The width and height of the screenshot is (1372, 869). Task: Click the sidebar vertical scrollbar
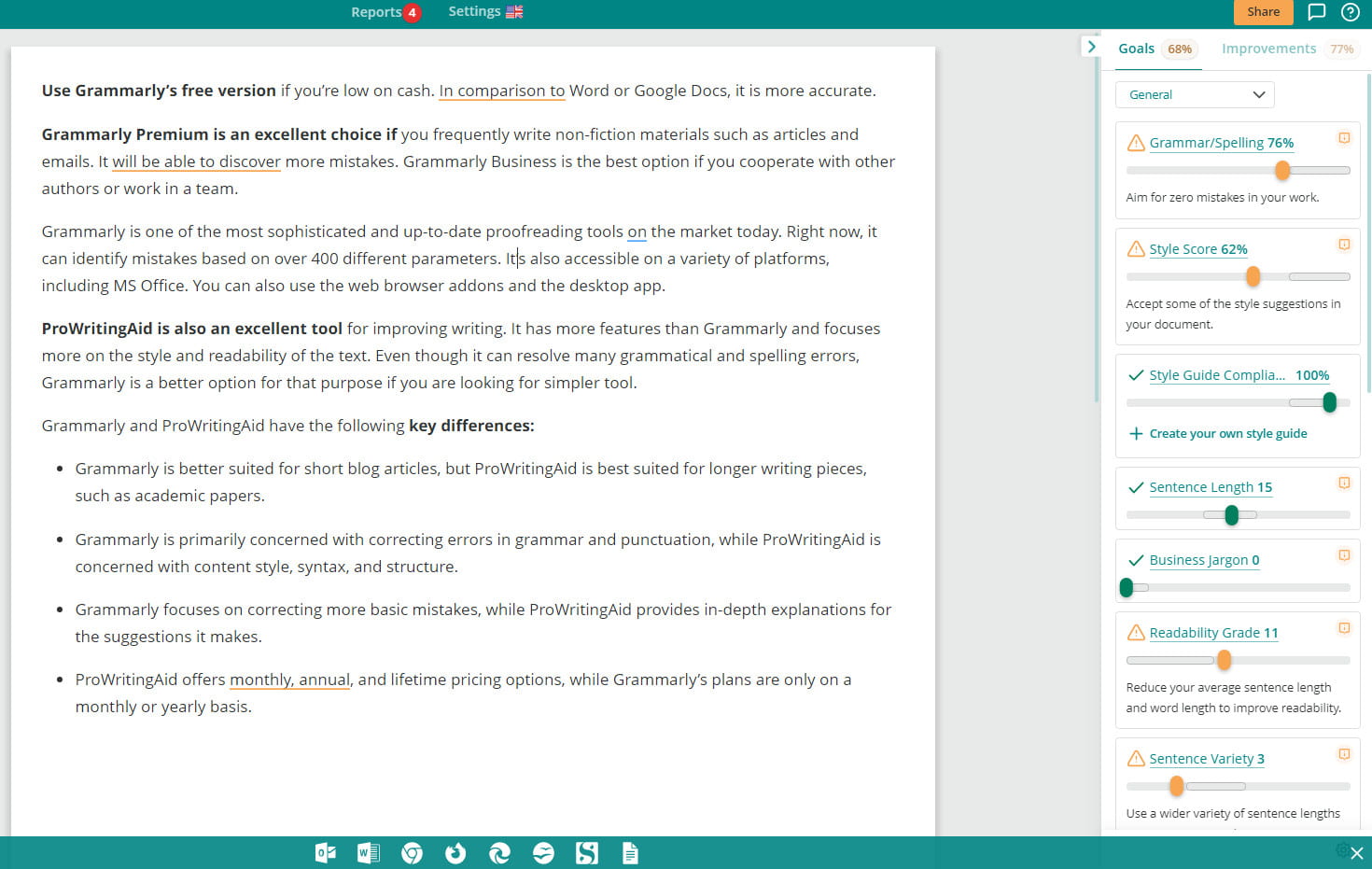point(1368,233)
